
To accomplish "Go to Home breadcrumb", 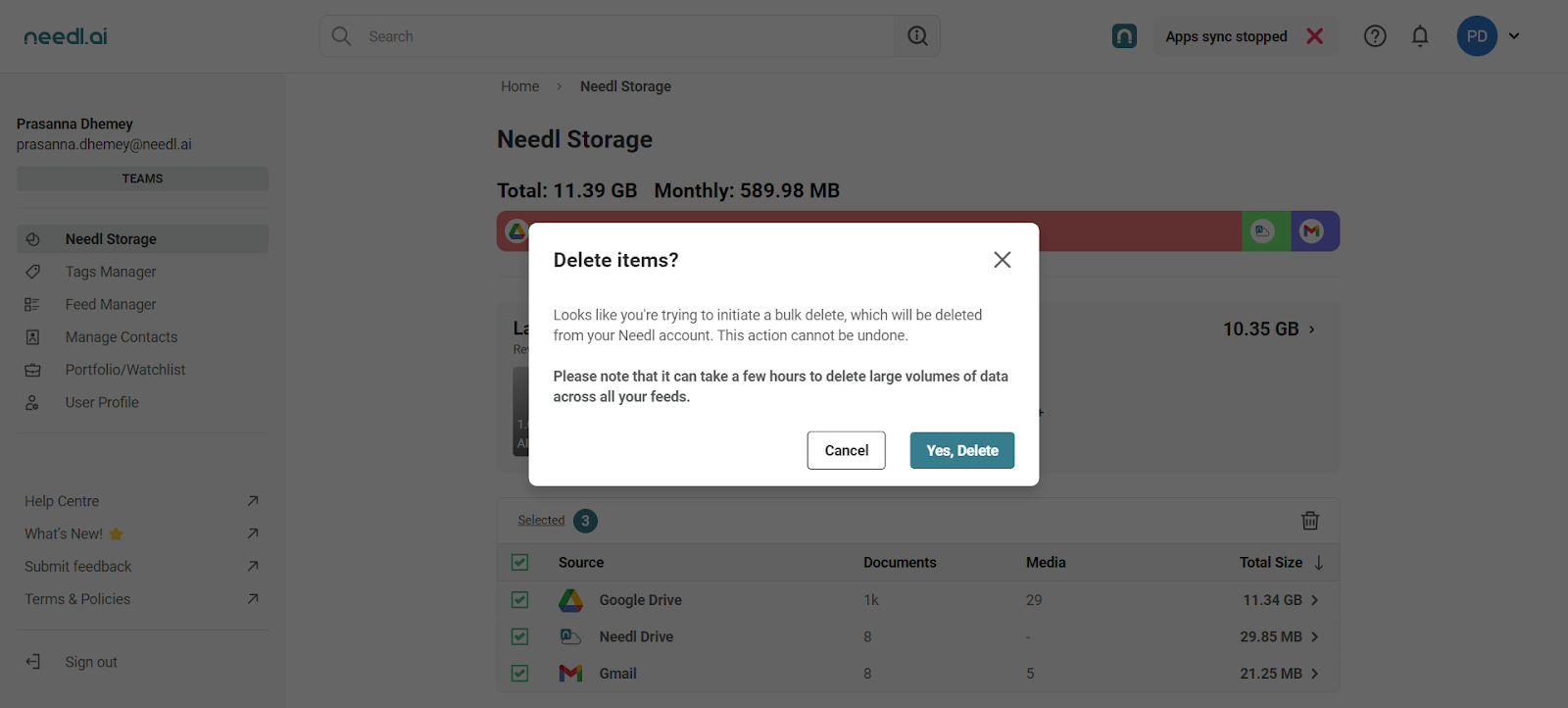I will pyautogui.click(x=519, y=86).
